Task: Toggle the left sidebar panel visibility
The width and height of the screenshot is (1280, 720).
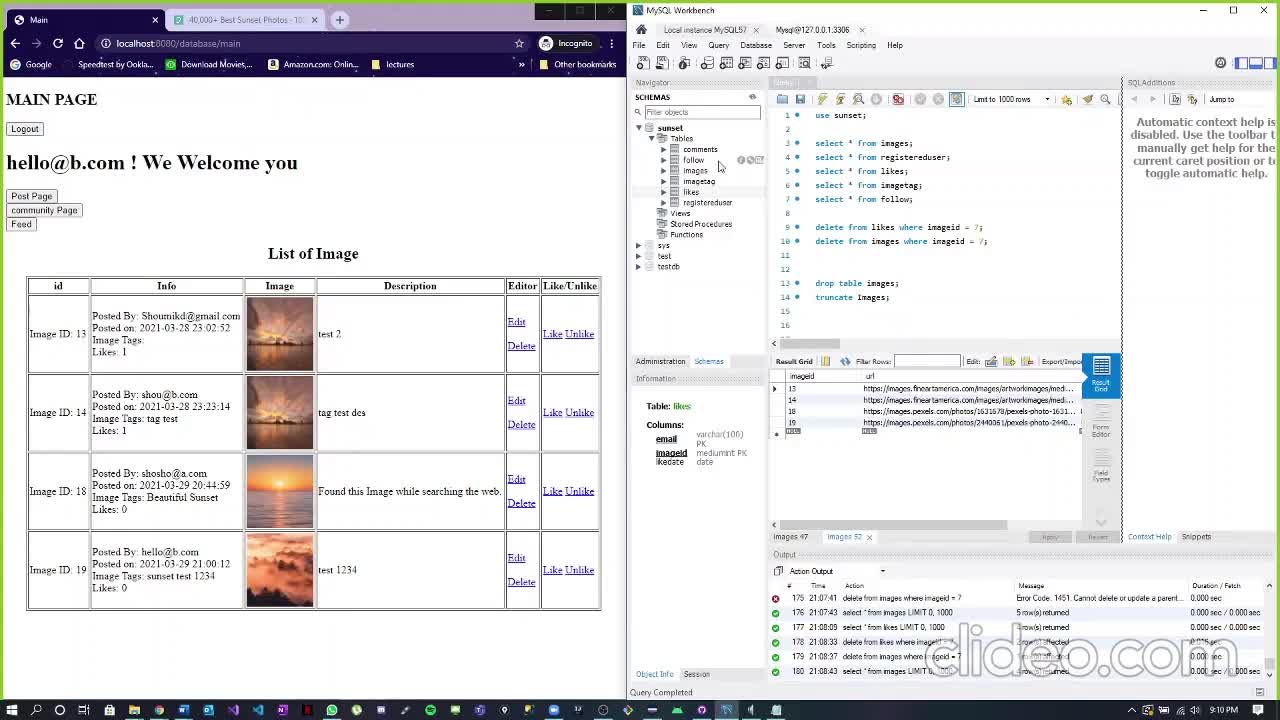Action: click(1240, 63)
